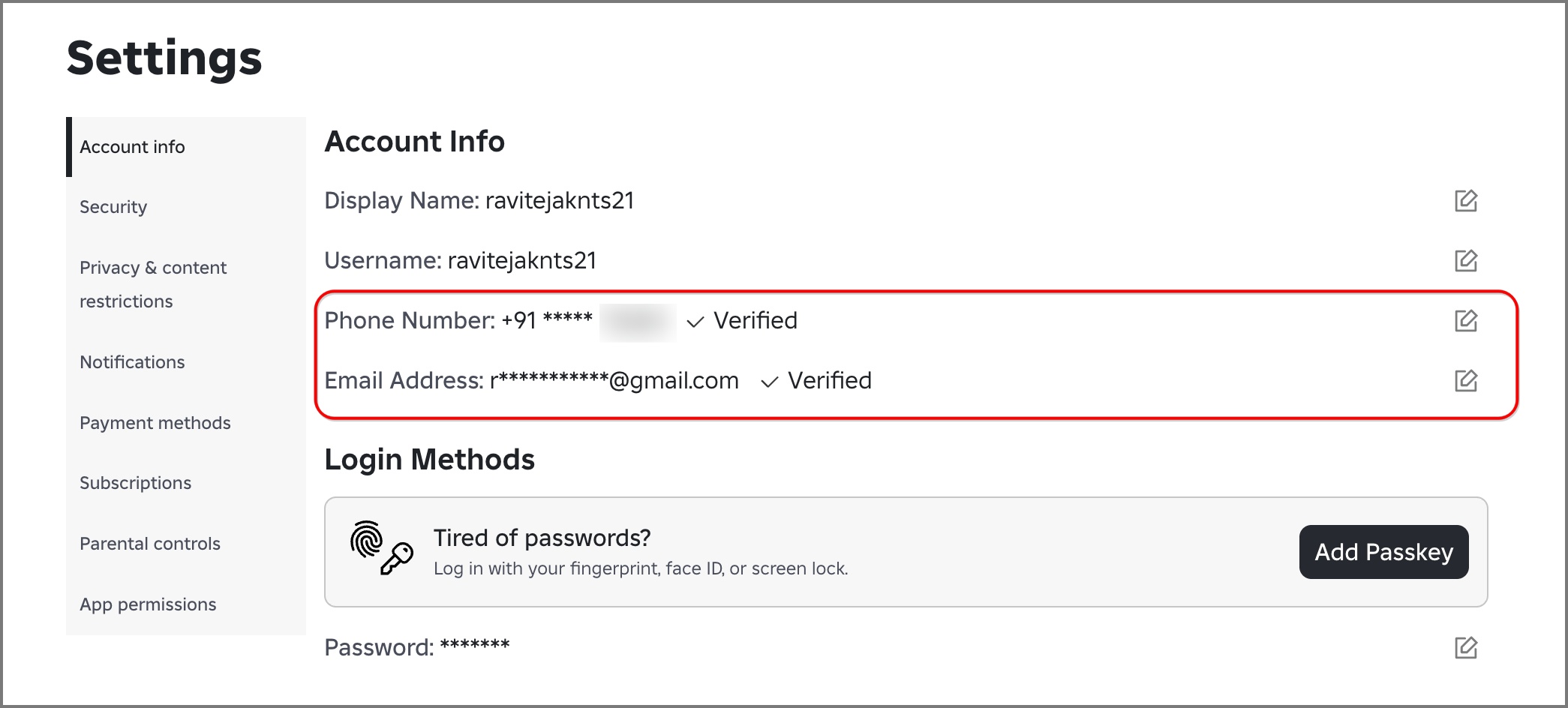The image size is (1568, 708).
Task: Go to Notifications settings
Action: click(132, 362)
